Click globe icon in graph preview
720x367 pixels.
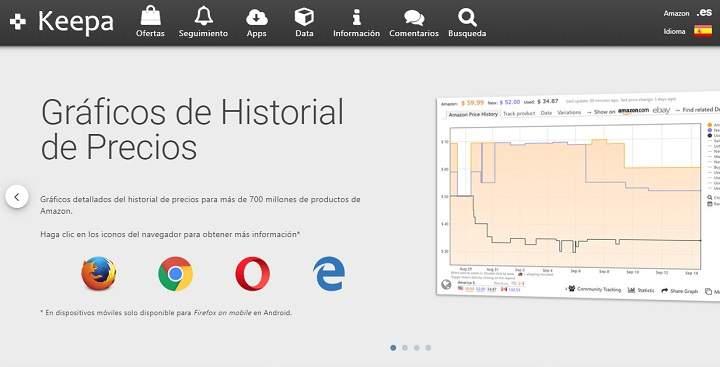click(446, 284)
